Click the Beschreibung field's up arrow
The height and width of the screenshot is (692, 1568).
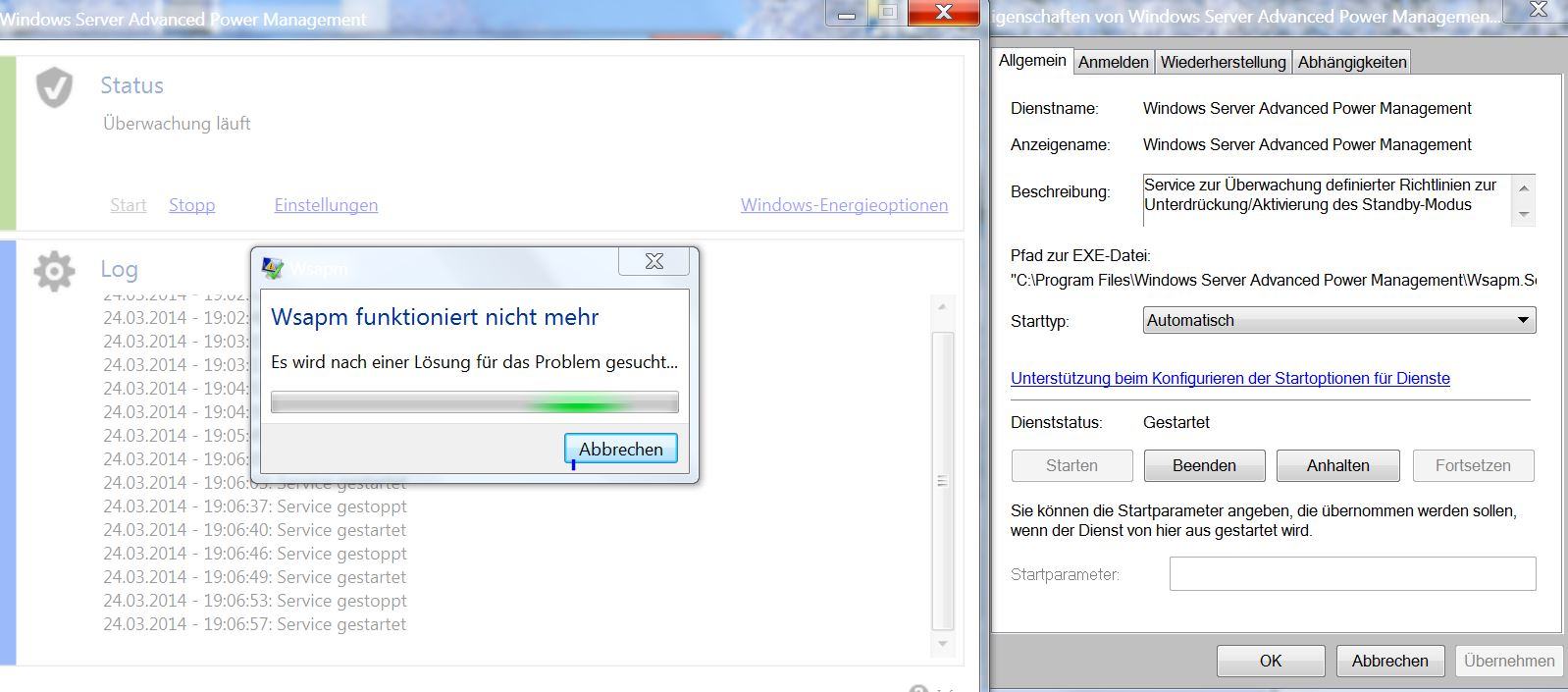1524,188
